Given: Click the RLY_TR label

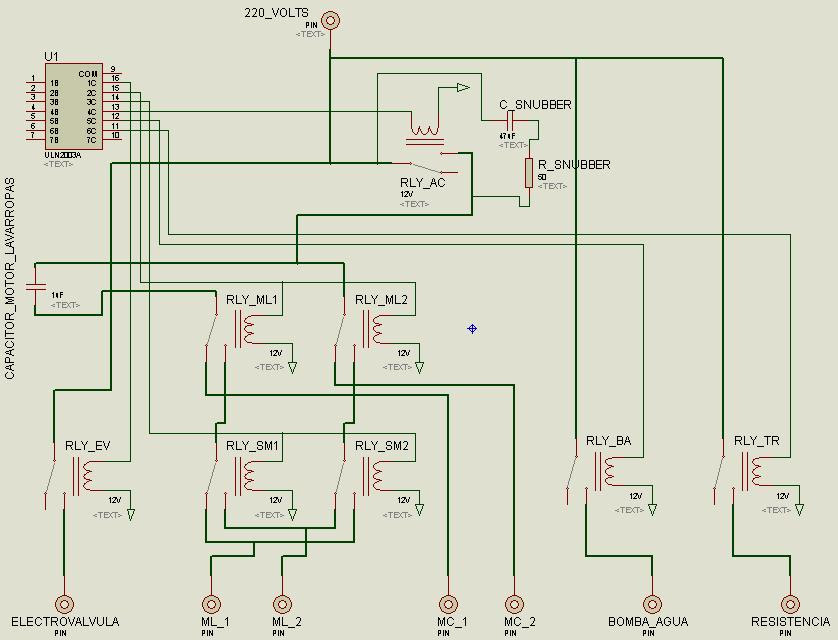Looking at the screenshot, I should (x=756, y=441).
